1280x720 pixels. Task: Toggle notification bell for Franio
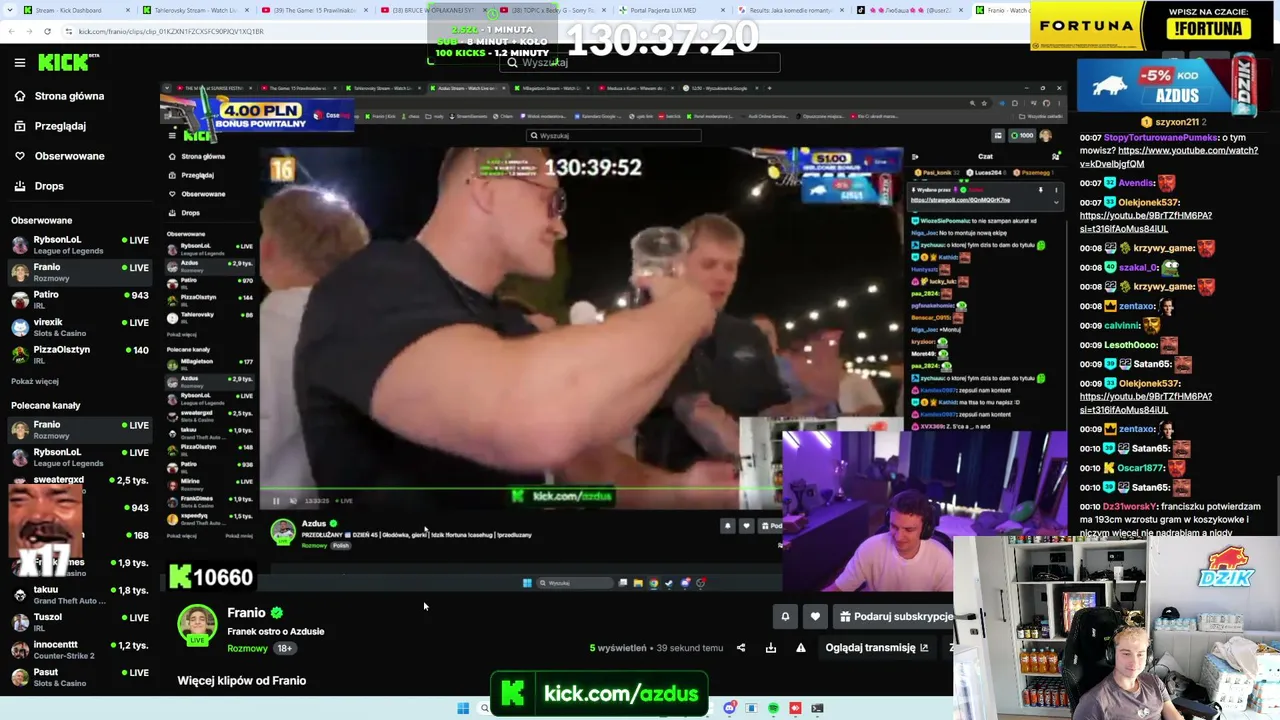pos(785,617)
